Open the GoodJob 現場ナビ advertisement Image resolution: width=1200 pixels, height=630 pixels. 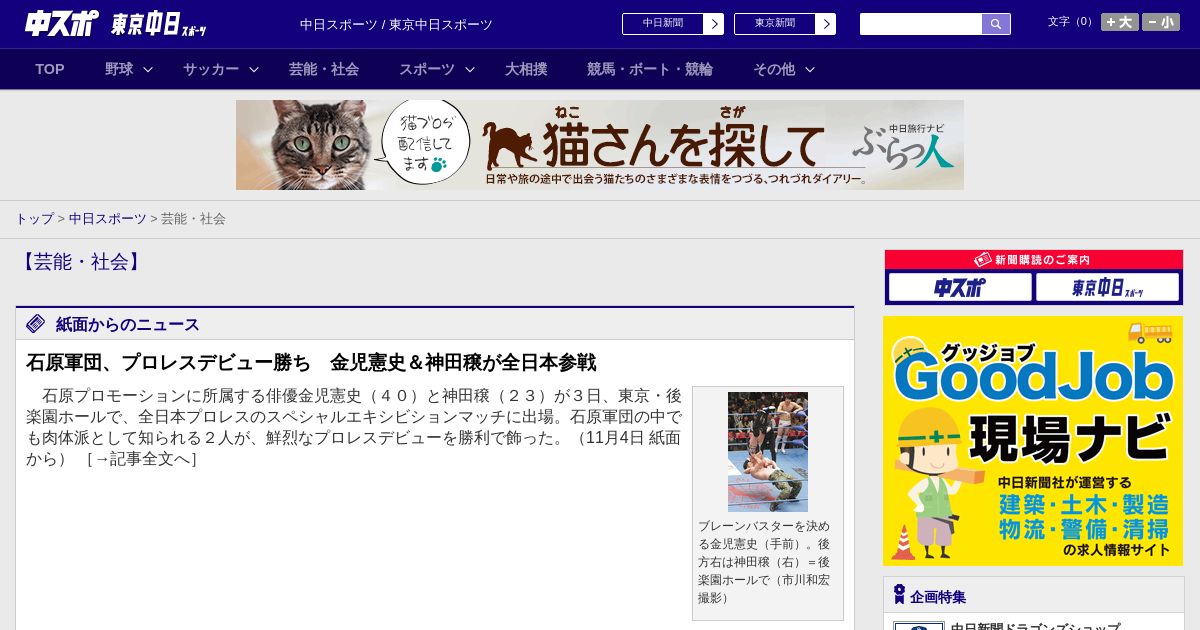click(x=1033, y=441)
